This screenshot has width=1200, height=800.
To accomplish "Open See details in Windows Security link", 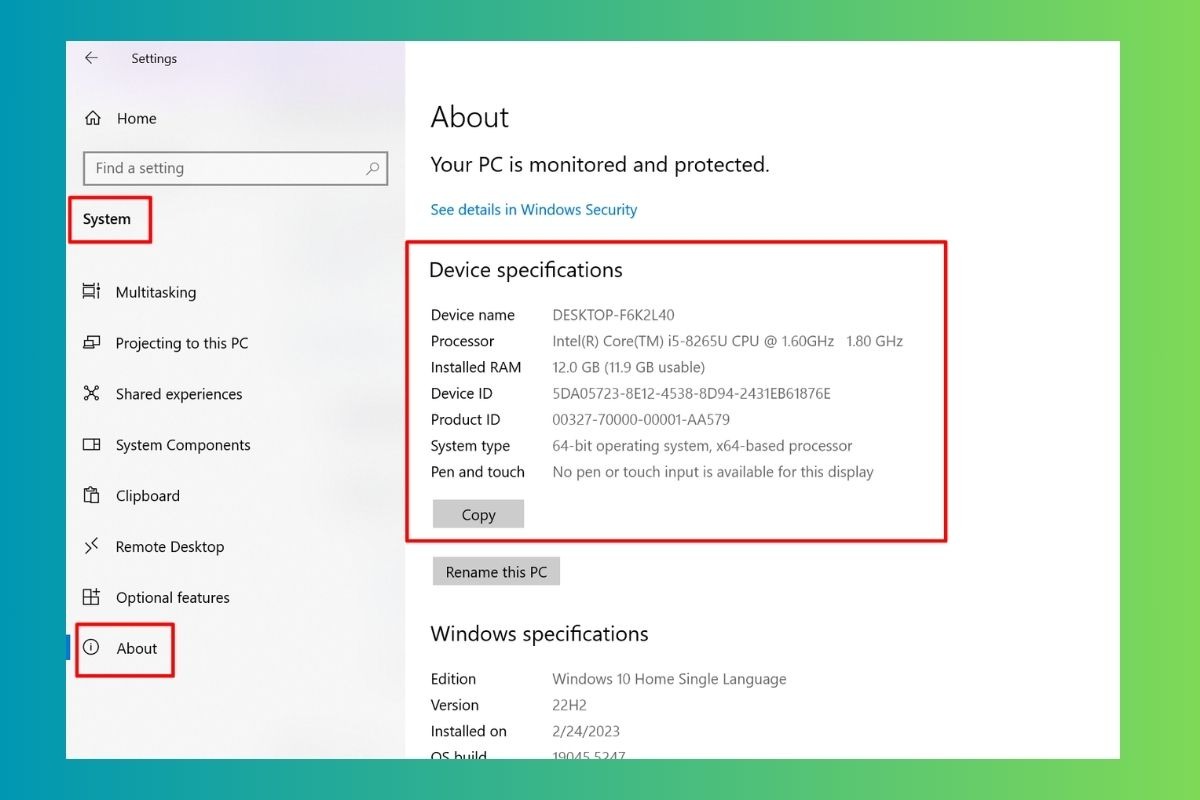I will point(534,210).
